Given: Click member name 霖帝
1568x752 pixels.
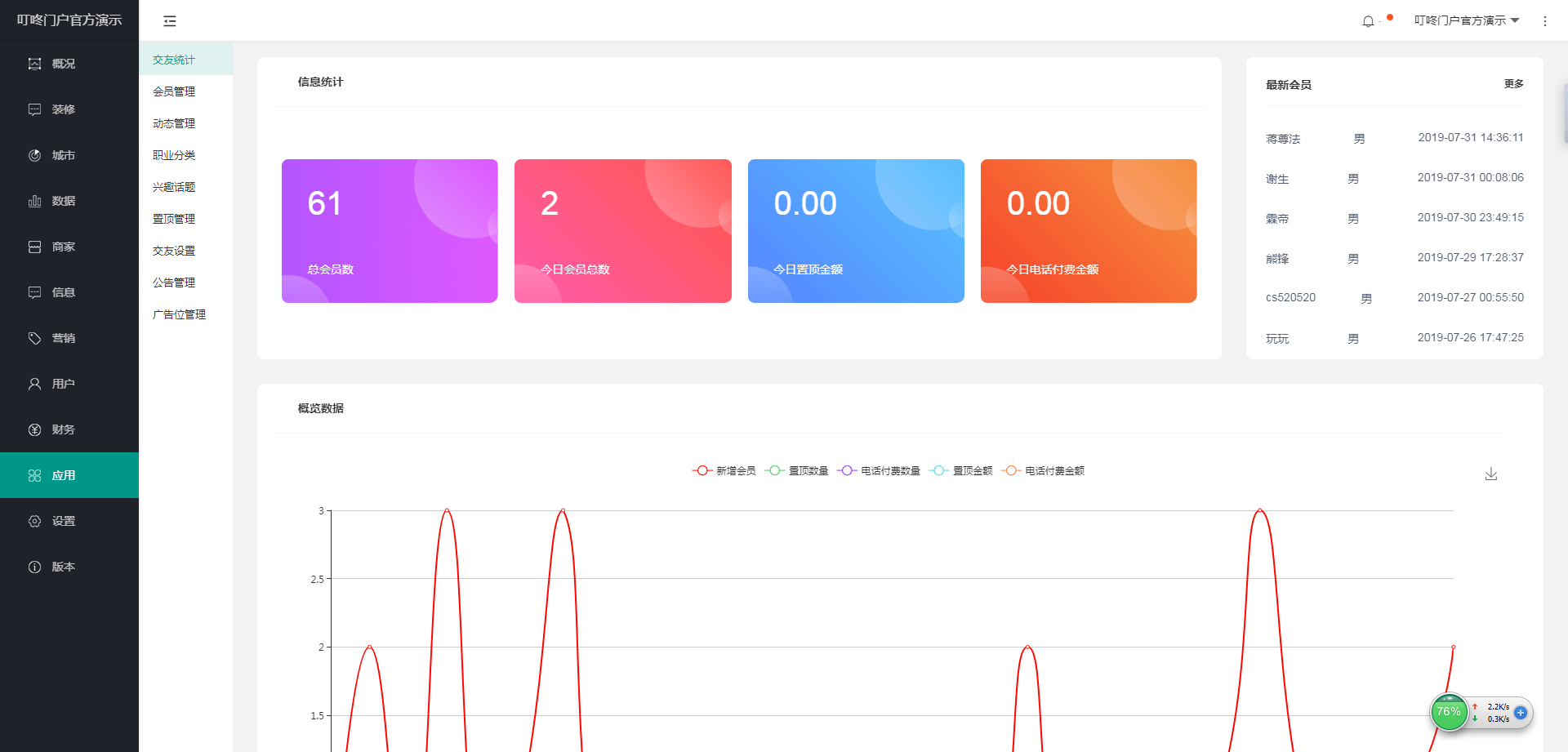Looking at the screenshot, I should [x=1277, y=219].
